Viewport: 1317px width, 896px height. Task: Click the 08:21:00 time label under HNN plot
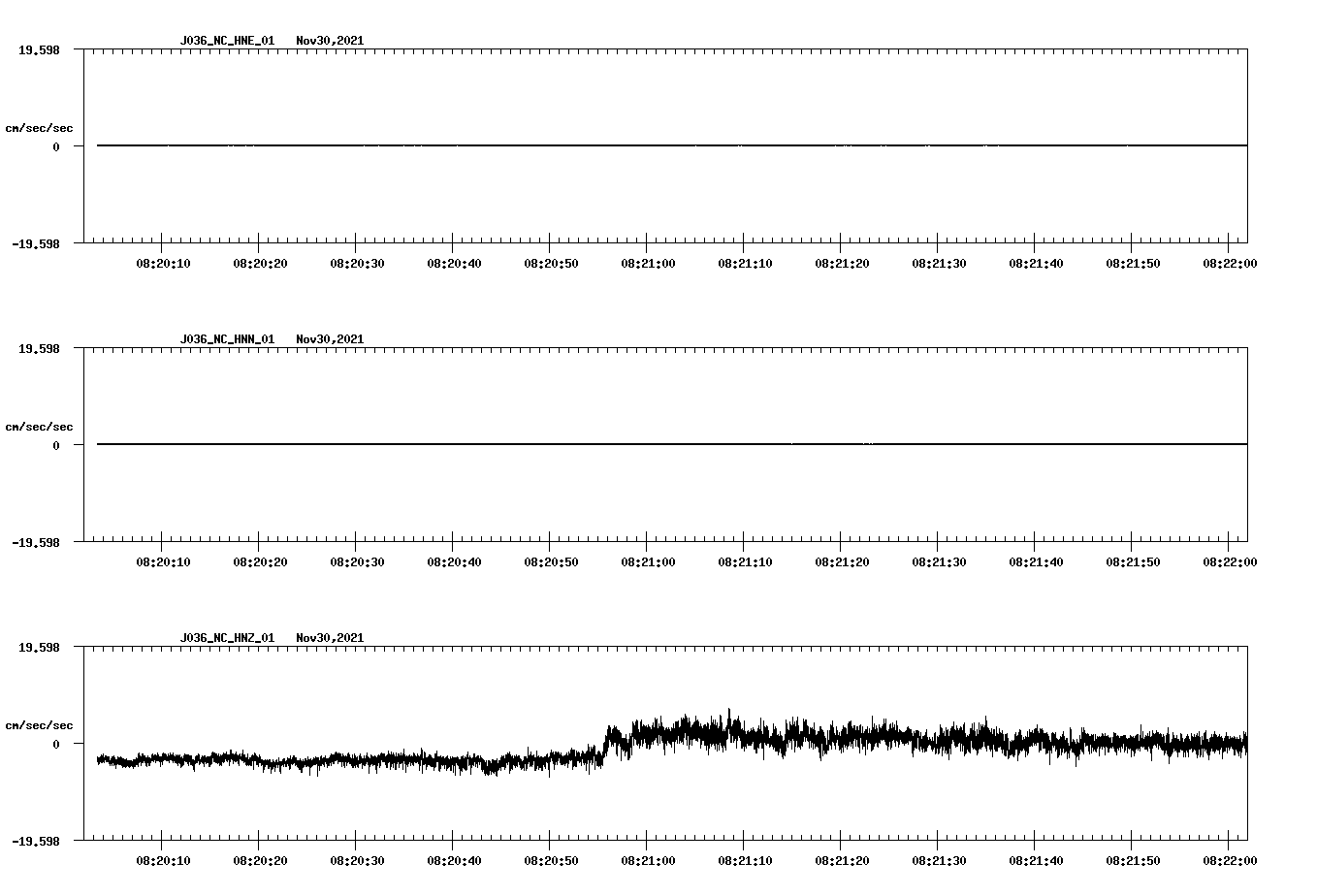(x=648, y=562)
